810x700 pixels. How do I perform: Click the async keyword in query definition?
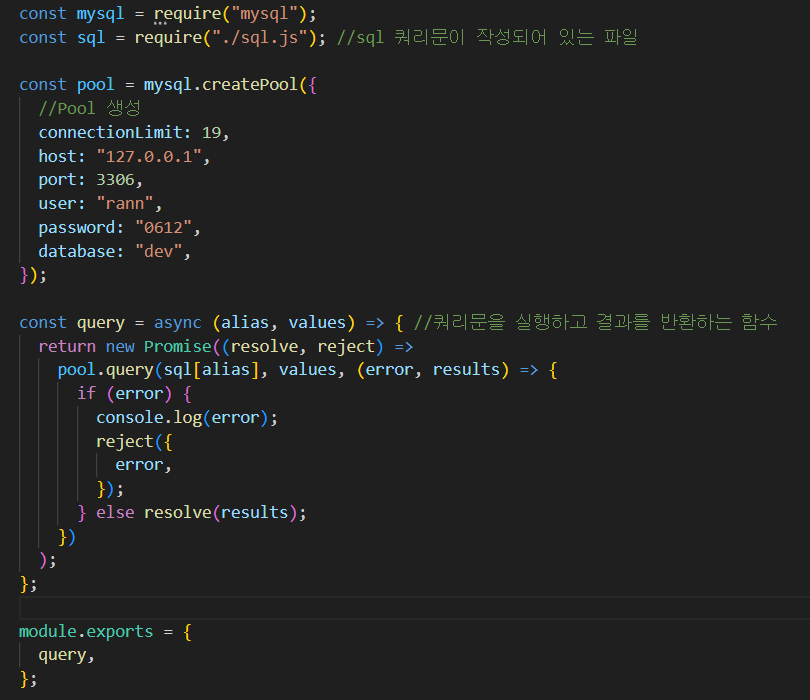click(177, 323)
